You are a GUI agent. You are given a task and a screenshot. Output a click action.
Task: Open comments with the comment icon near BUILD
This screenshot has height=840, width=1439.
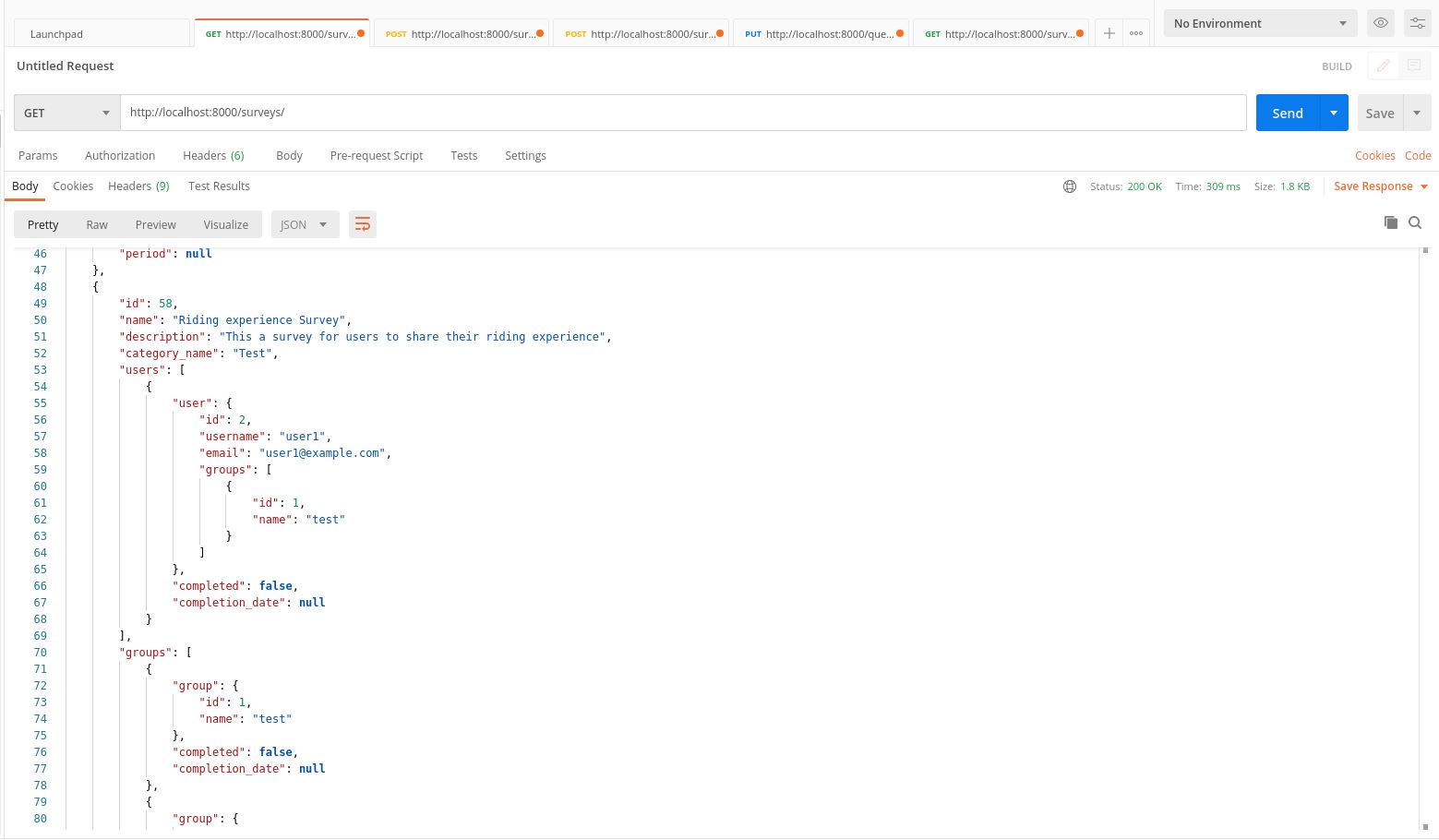1413,66
